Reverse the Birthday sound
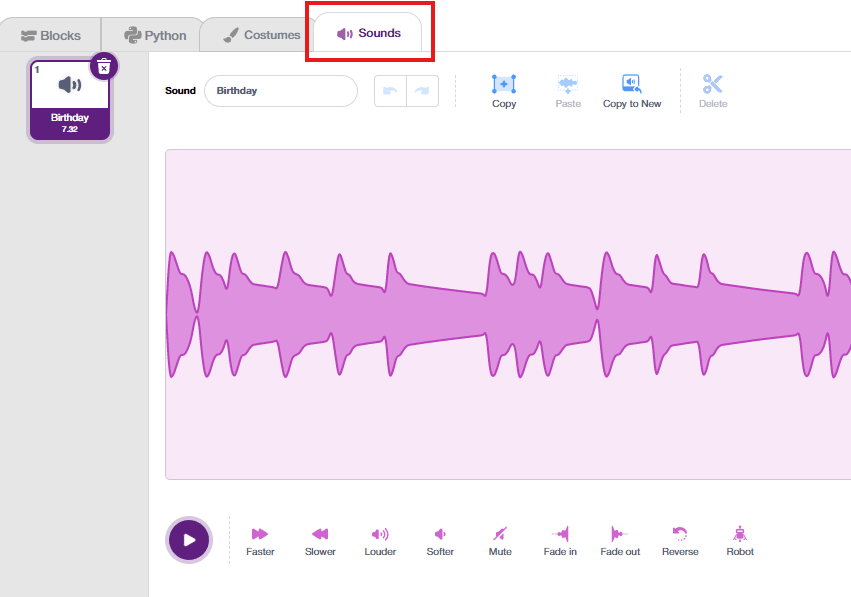The height and width of the screenshot is (597, 851). coord(680,540)
